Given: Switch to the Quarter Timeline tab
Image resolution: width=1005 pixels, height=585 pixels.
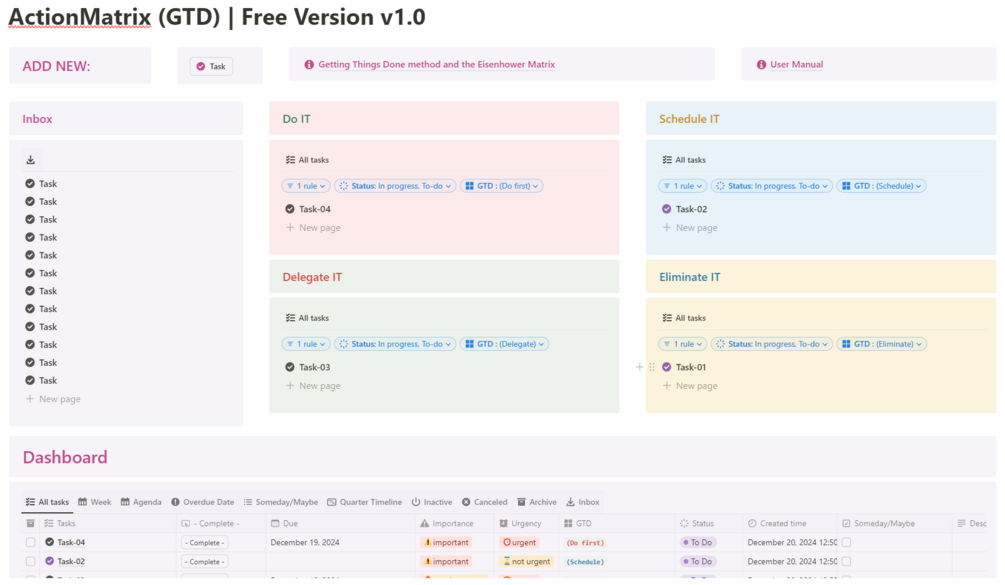Looking at the screenshot, I should (x=365, y=502).
